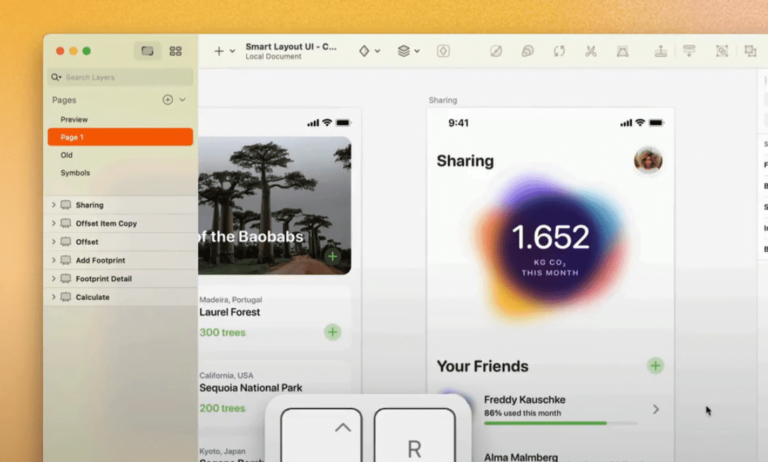Click the Create Symbol diamond icon

364,51
